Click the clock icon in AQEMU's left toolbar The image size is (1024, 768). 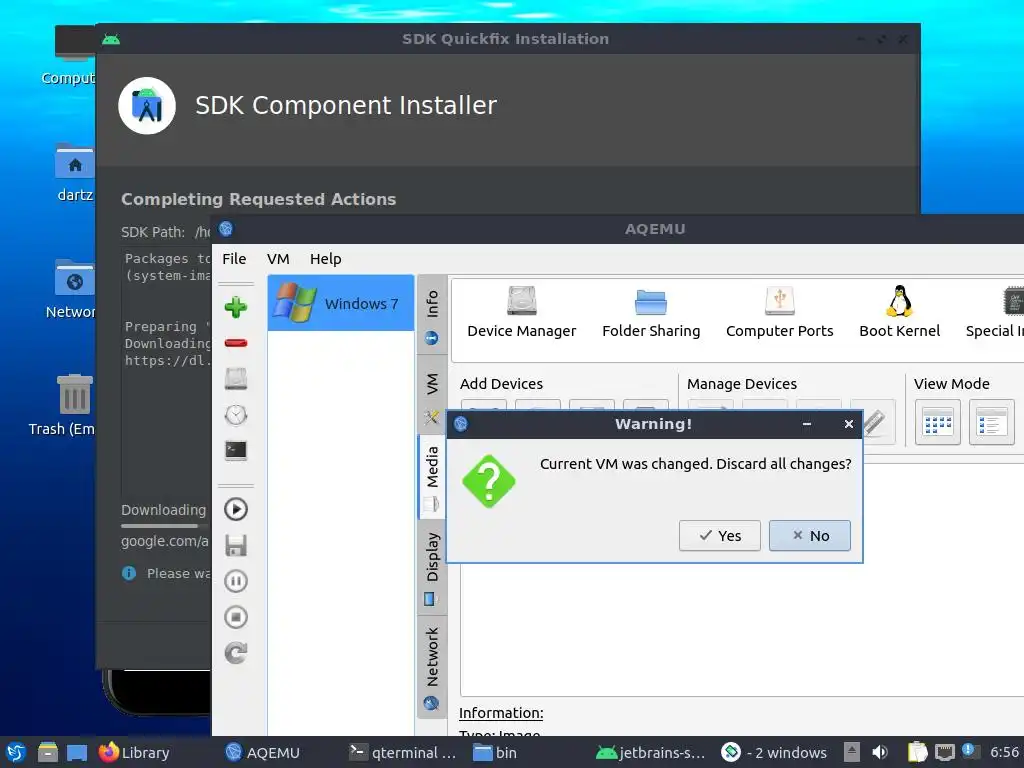(x=236, y=415)
